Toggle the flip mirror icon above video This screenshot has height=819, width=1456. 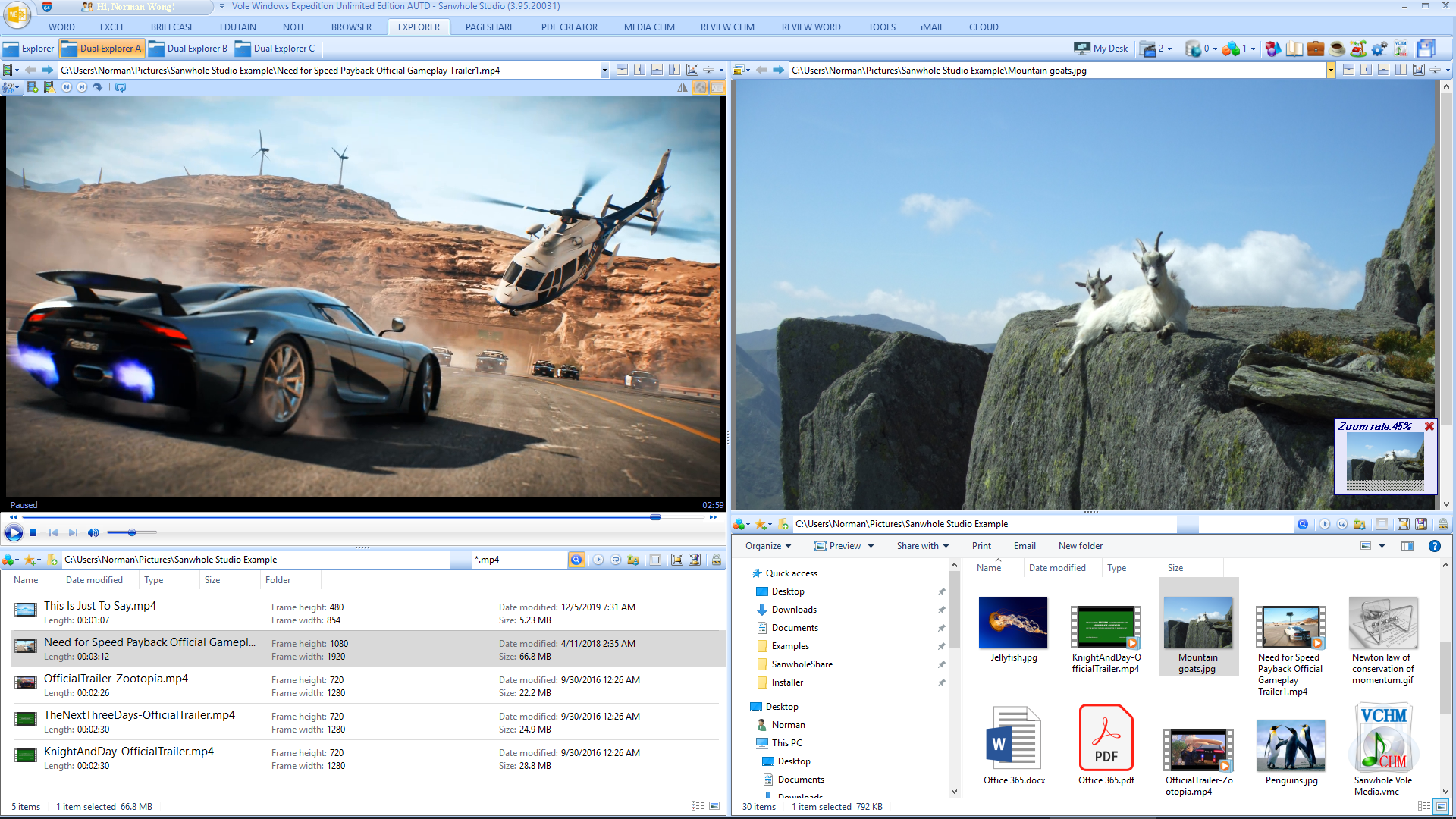tap(682, 87)
